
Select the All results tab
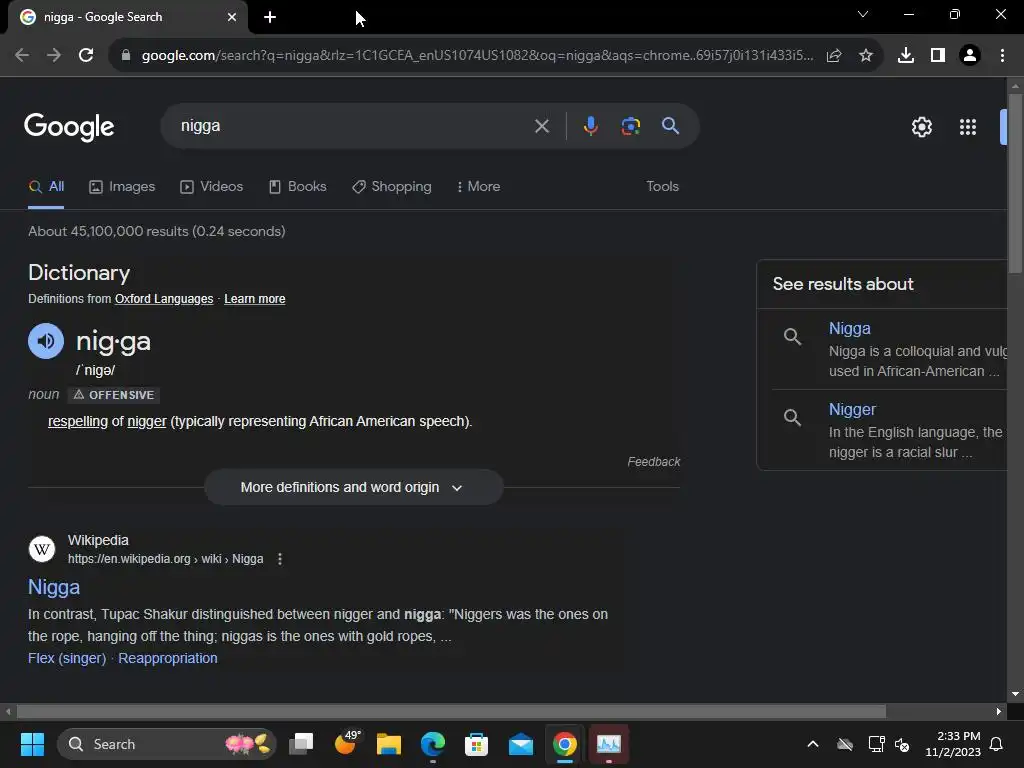(x=46, y=187)
